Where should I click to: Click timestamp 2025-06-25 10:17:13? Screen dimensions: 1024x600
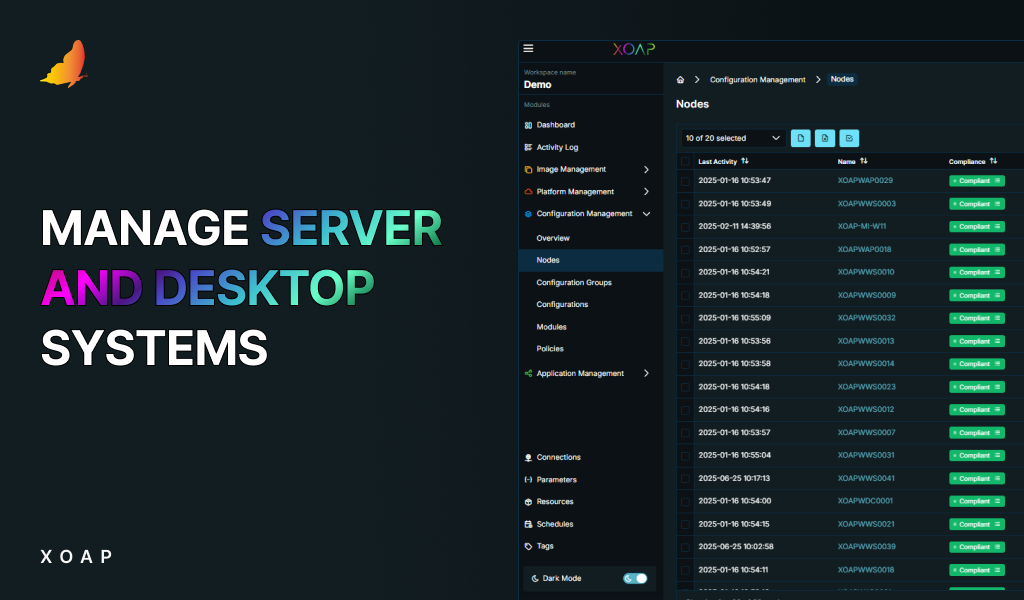(x=734, y=479)
